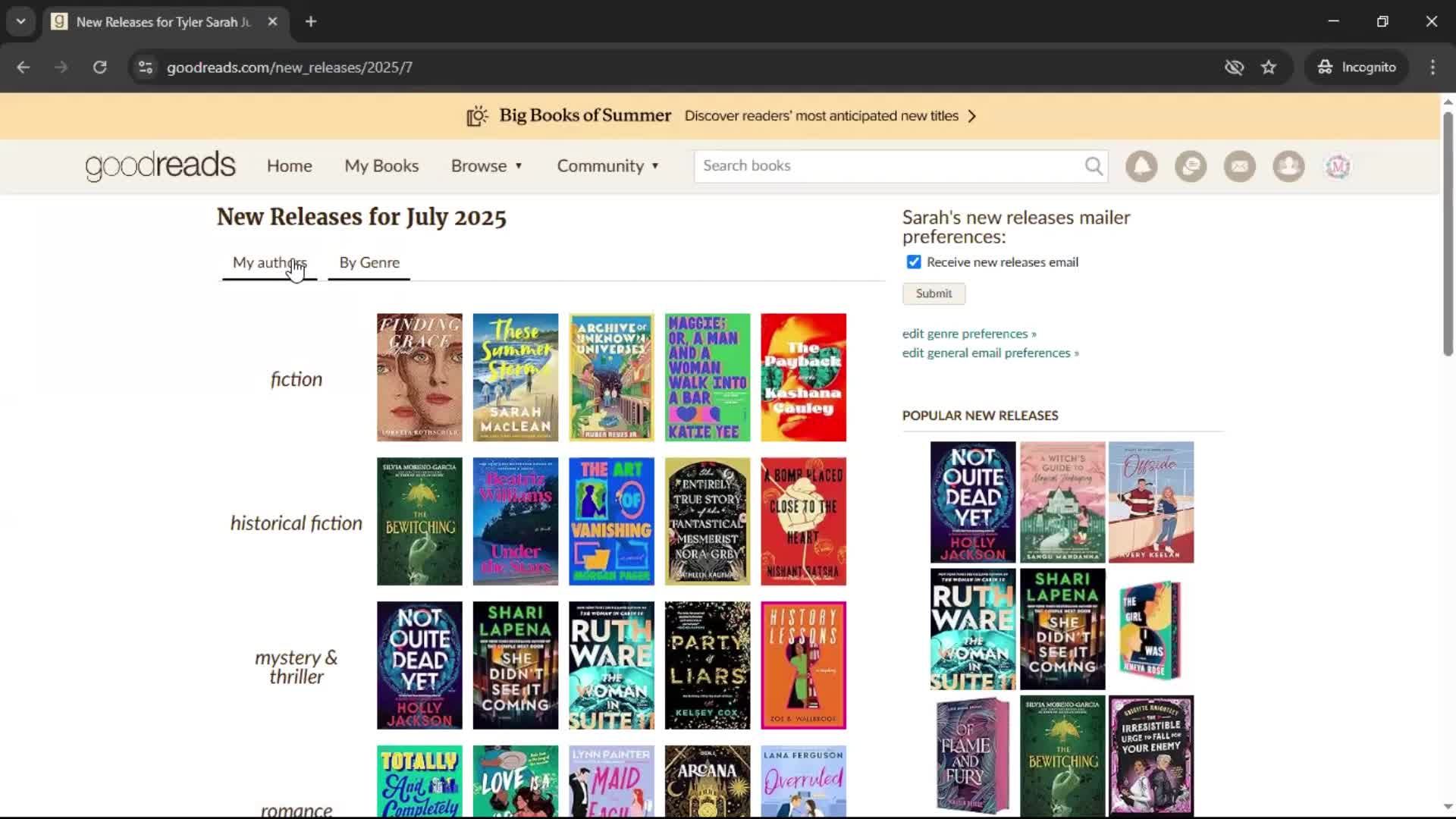
Task: Switch to the By Genre tab
Action: pos(369,263)
